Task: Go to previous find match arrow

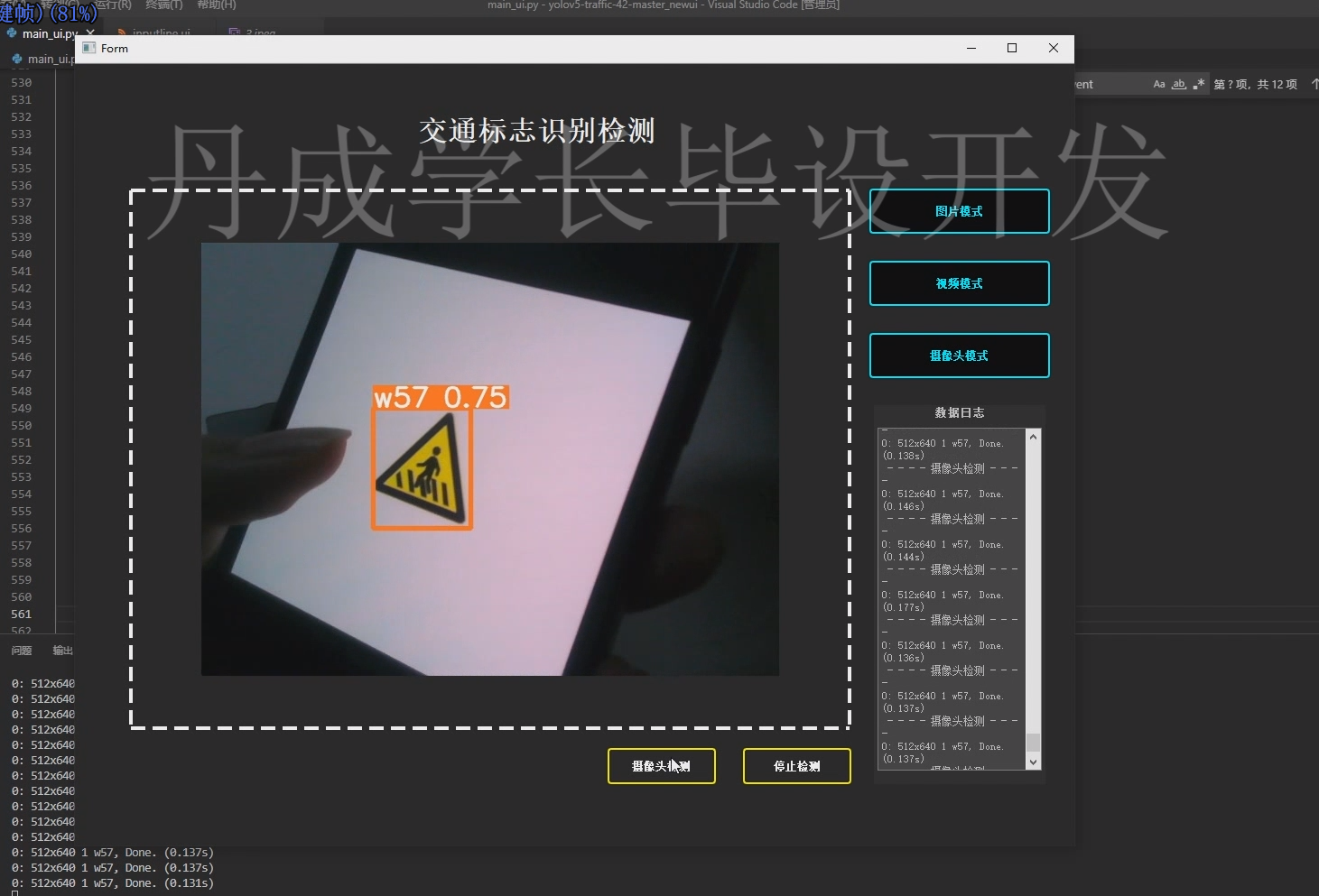Action: coord(1314,84)
